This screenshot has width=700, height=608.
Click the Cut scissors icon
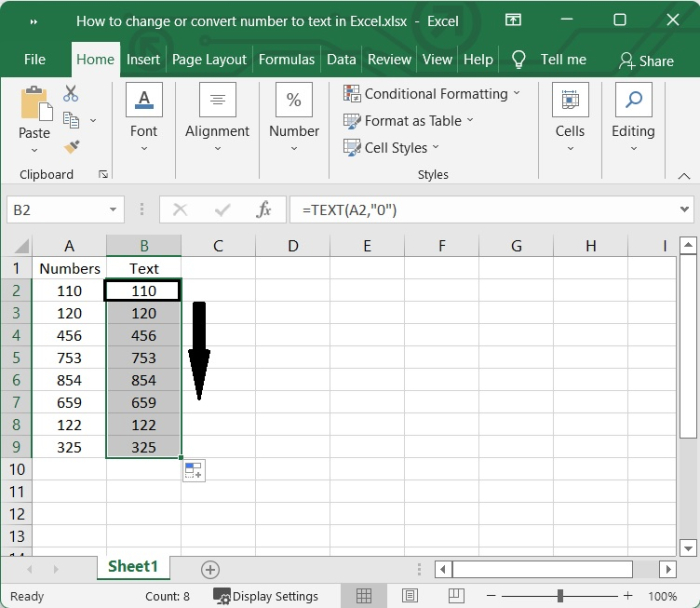(71, 94)
